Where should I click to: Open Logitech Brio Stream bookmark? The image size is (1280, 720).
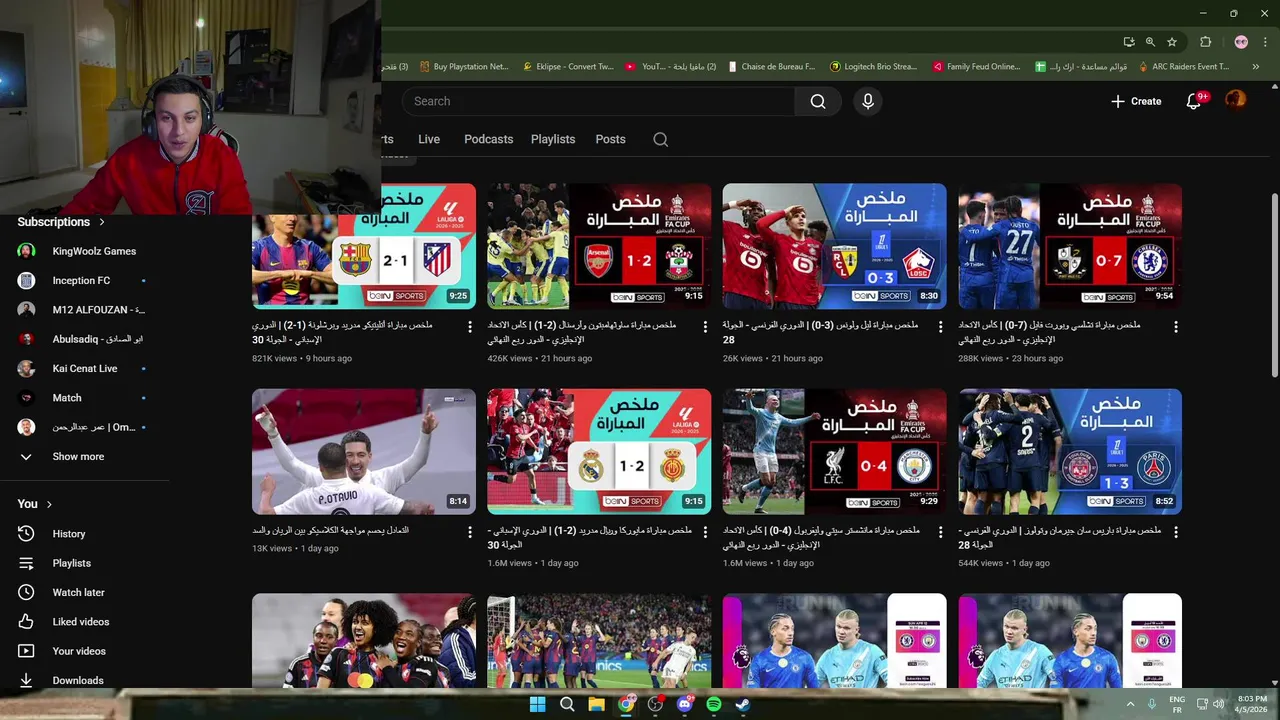point(873,67)
